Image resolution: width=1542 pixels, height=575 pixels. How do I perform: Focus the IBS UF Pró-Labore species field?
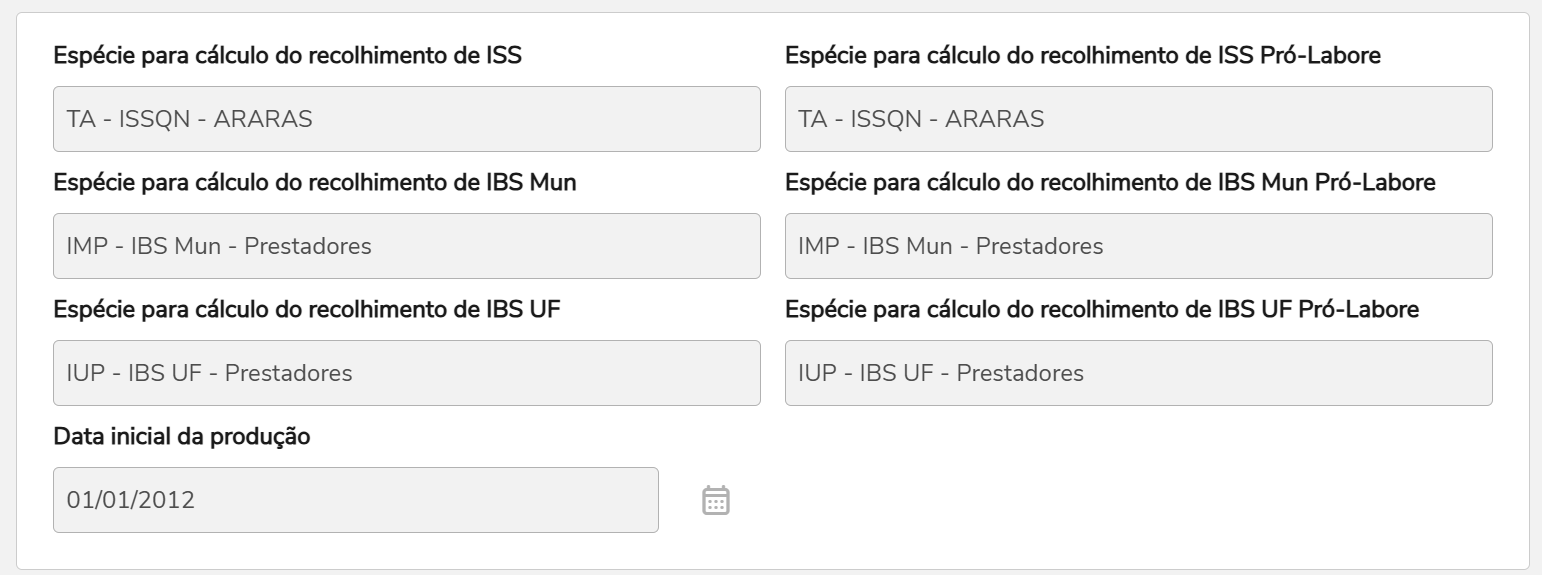1138,373
